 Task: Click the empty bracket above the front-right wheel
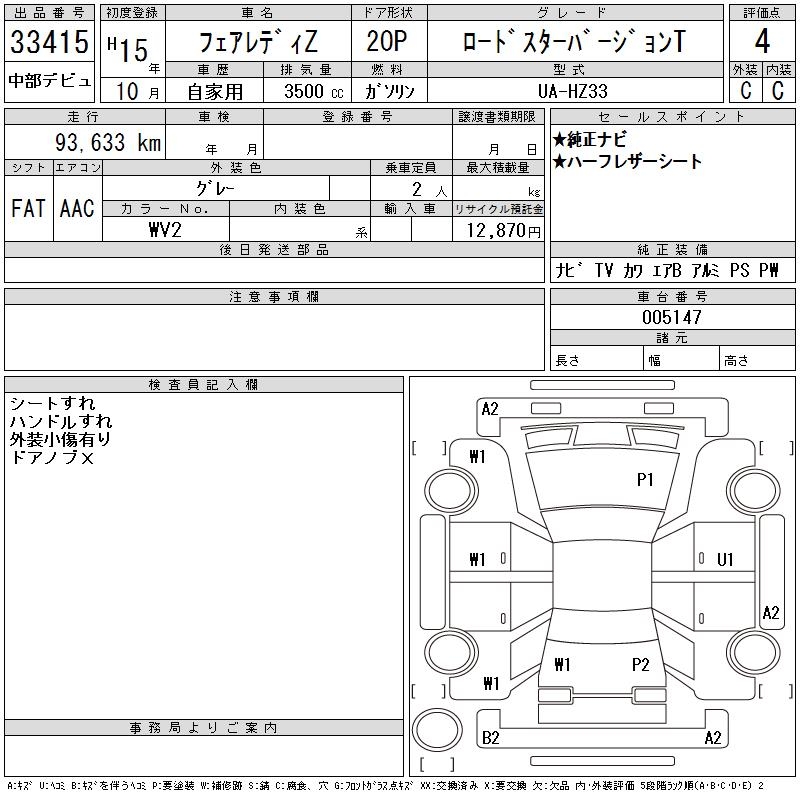tap(766, 446)
